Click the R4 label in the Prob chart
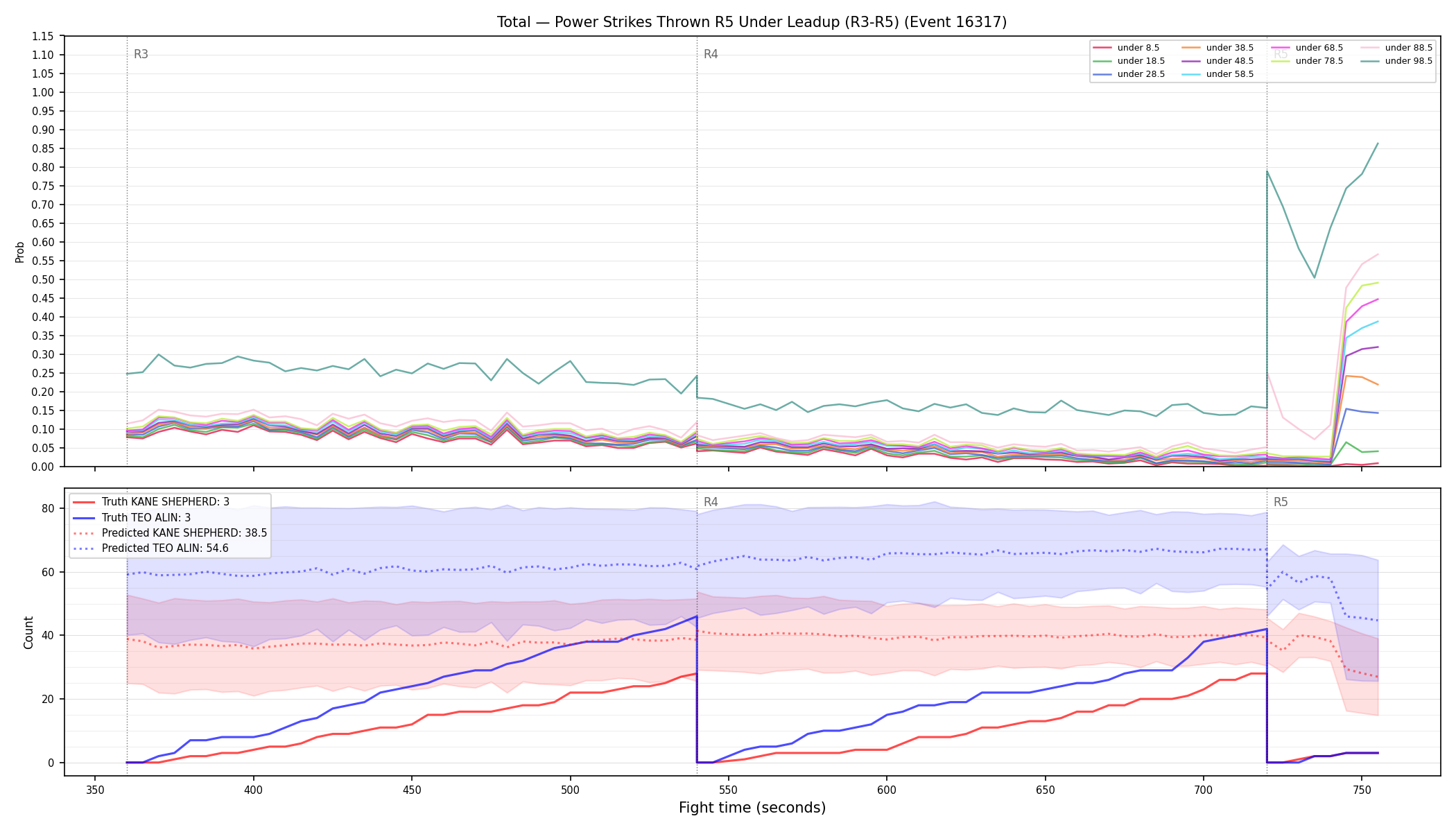The image size is (1456, 832). point(711,54)
